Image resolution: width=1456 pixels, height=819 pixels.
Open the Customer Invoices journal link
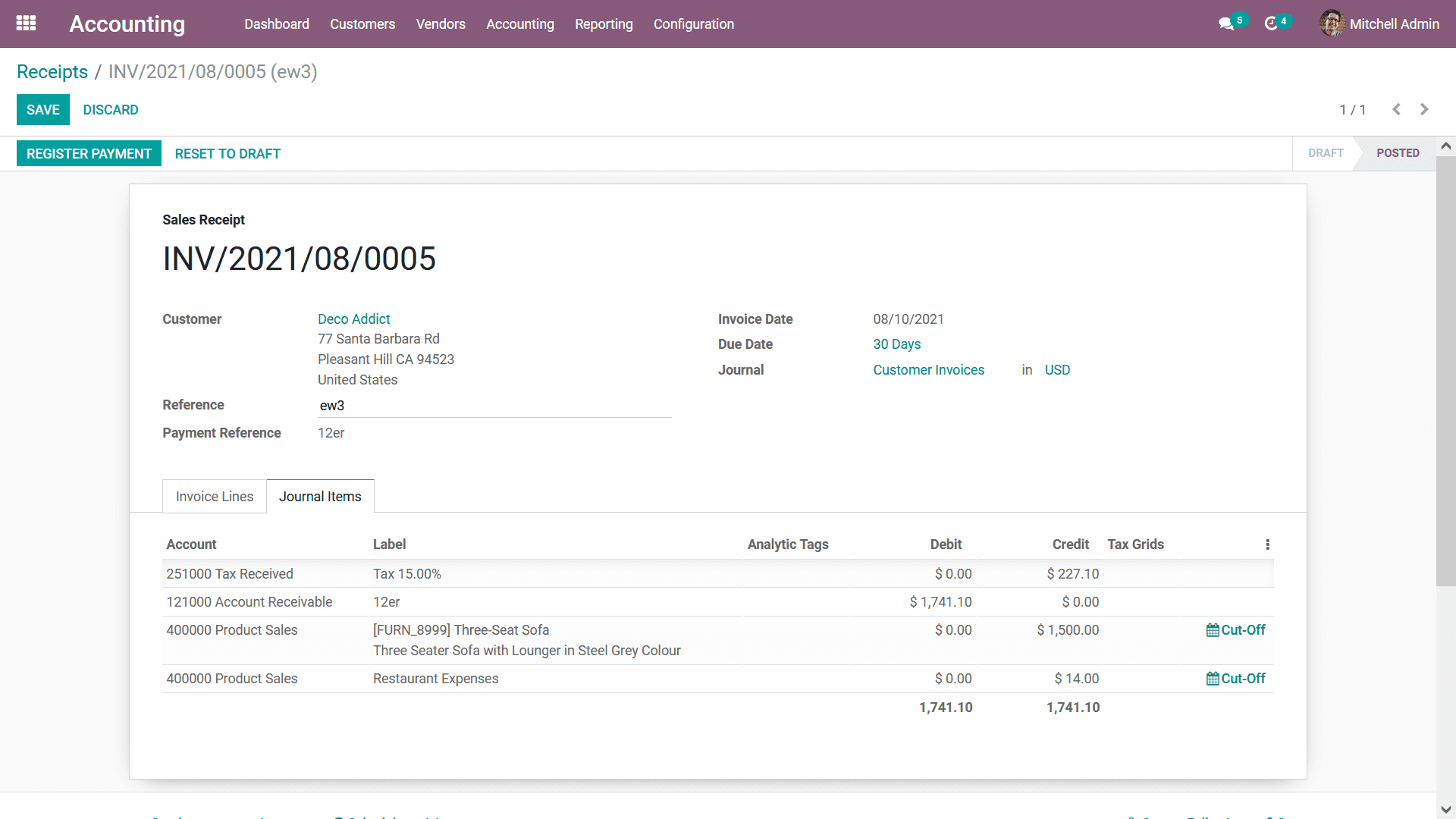[x=928, y=370]
